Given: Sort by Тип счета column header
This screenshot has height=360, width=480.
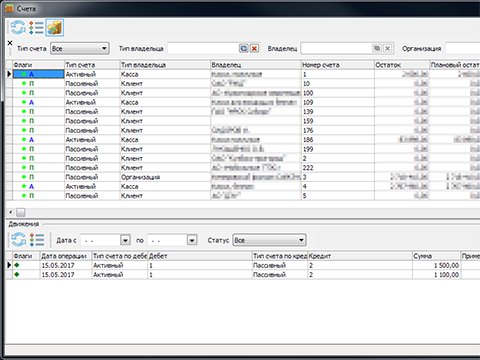Looking at the screenshot, I should coord(92,65).
